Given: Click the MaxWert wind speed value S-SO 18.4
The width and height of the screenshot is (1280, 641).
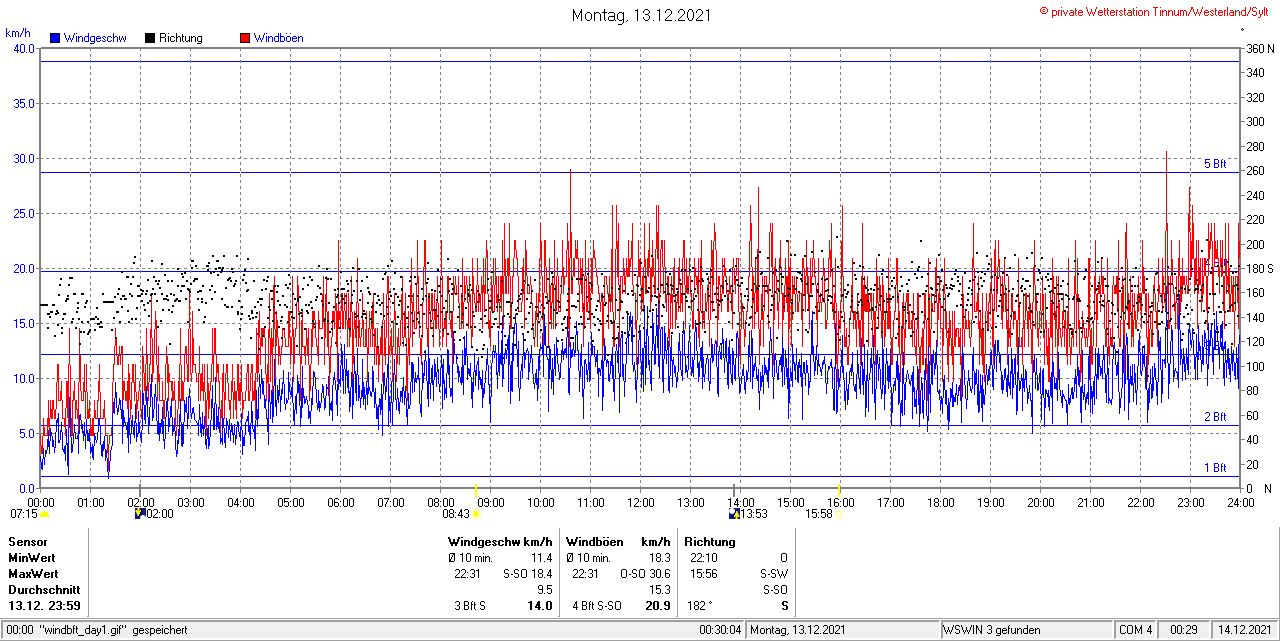Looking at the screenshot, I should (528, 574).
